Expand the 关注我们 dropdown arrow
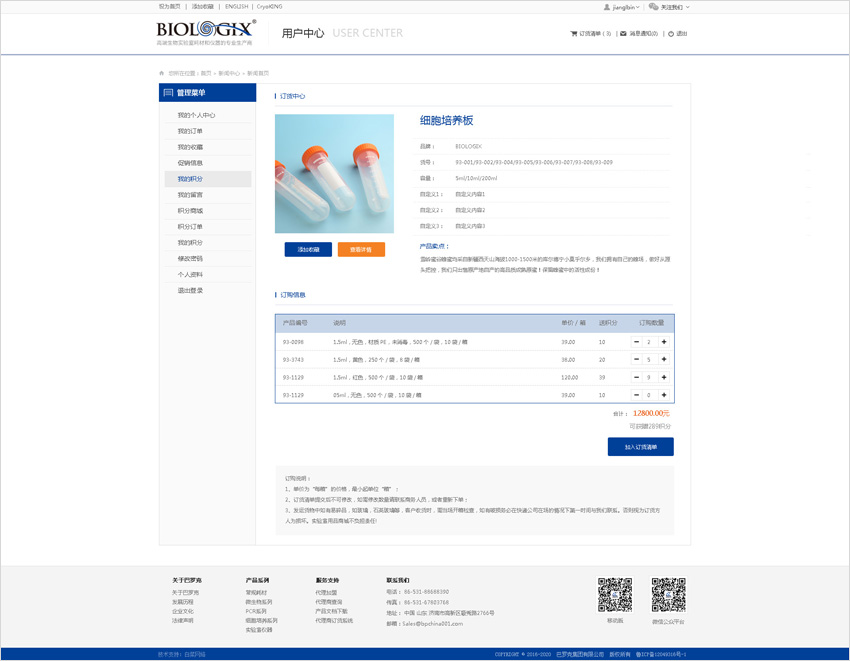This screenshot has height=661, width=850. [x=688, y=7]
